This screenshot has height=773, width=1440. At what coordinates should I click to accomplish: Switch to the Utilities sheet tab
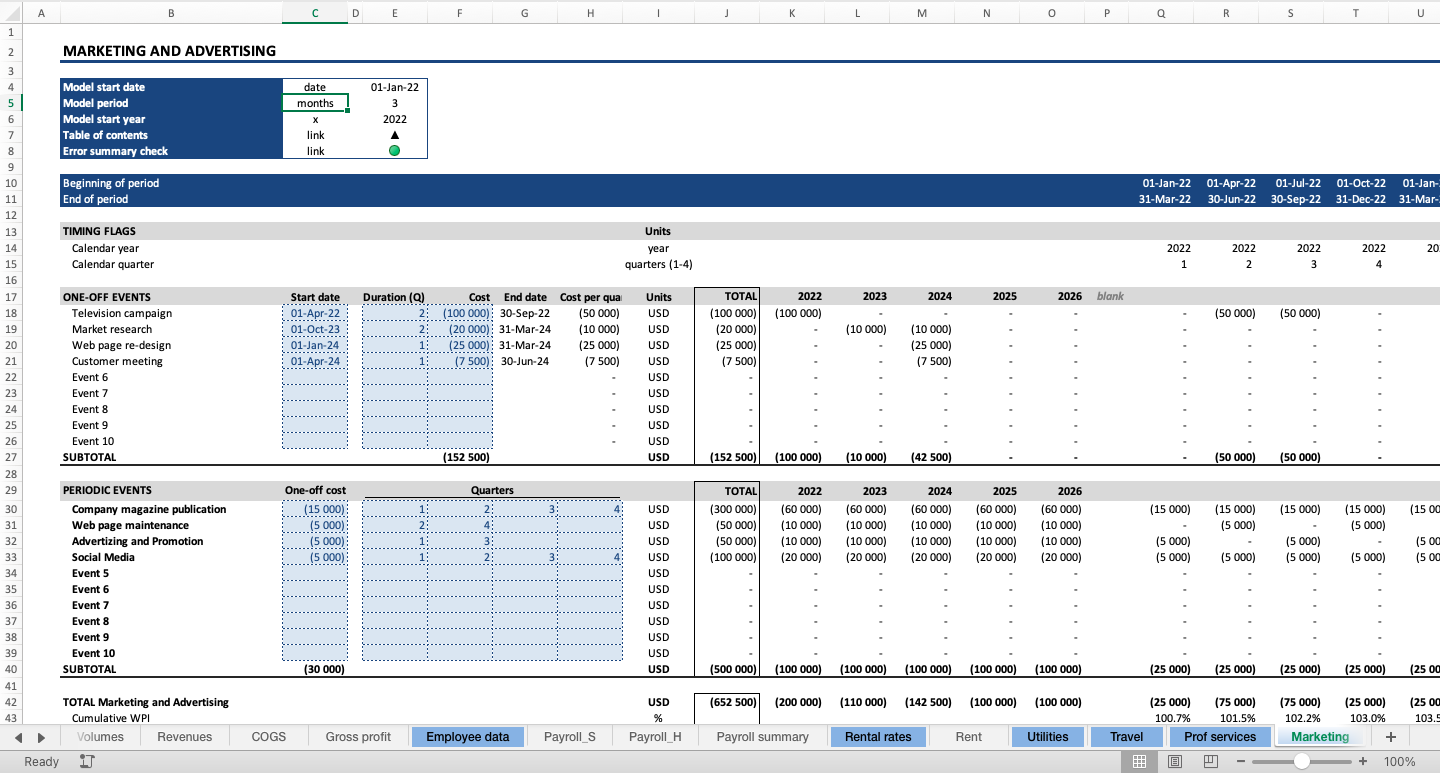click(x=1048, y=737)
